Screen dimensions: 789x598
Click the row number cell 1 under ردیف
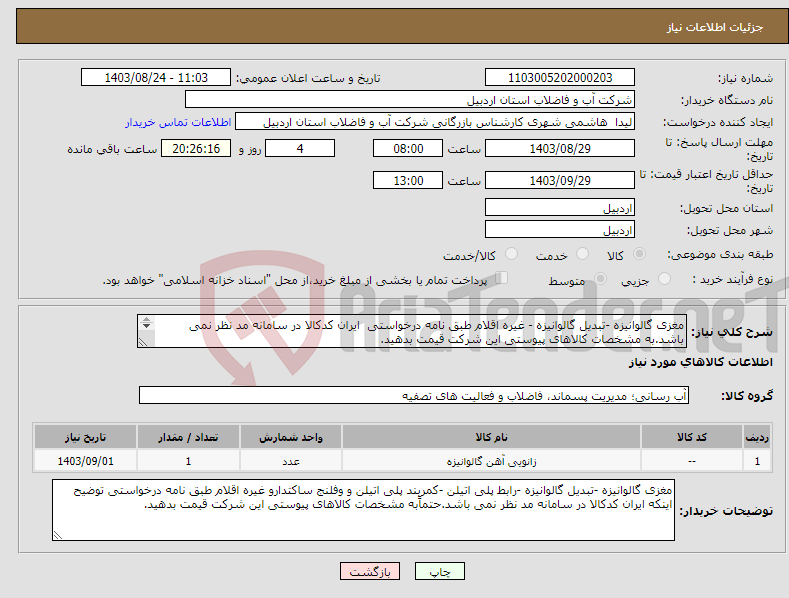[757, 461]
